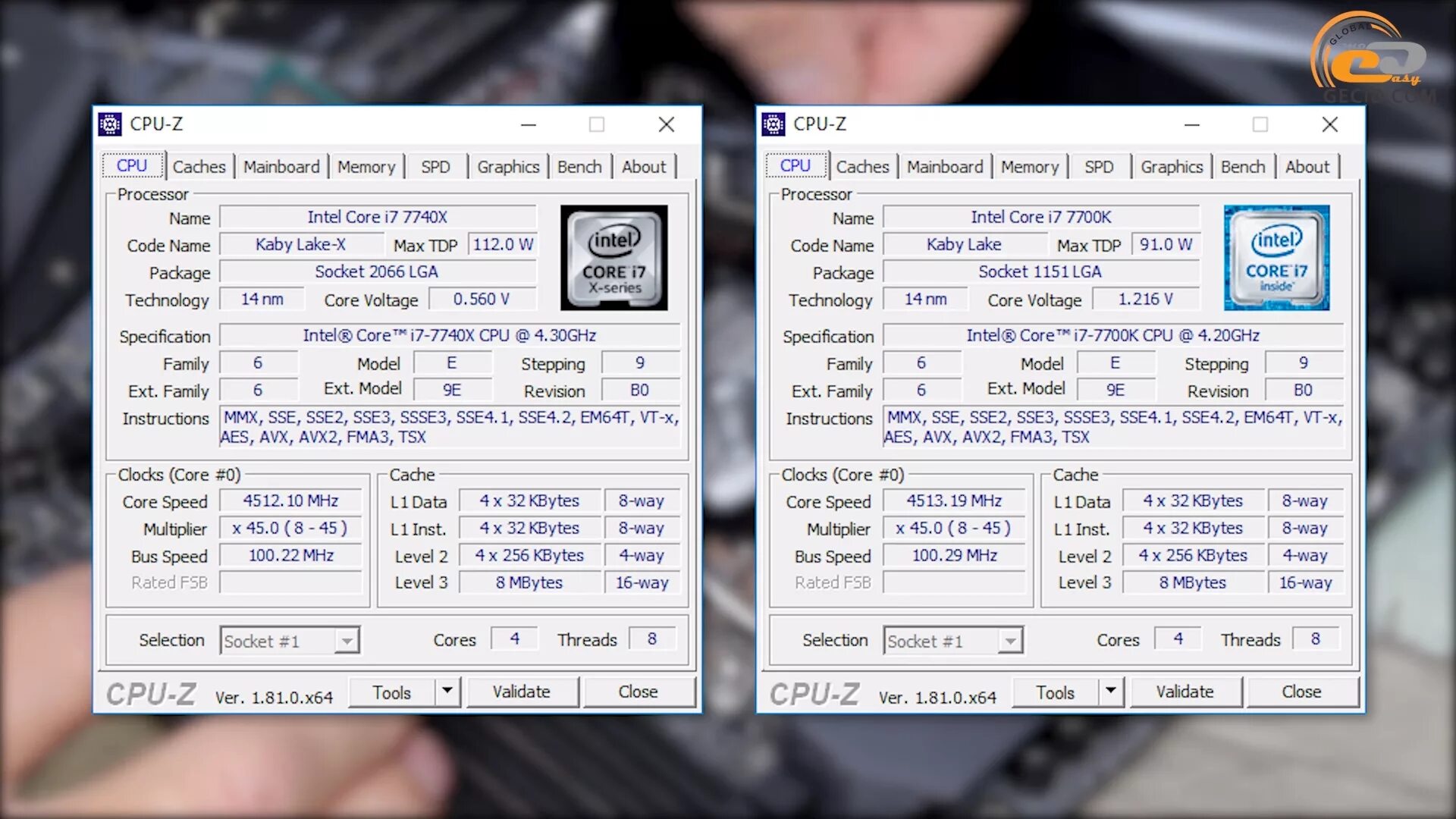1456x819 pixels.
Task: Click CPU-Z app icon in left window title bar
Action: click(110, 124)
